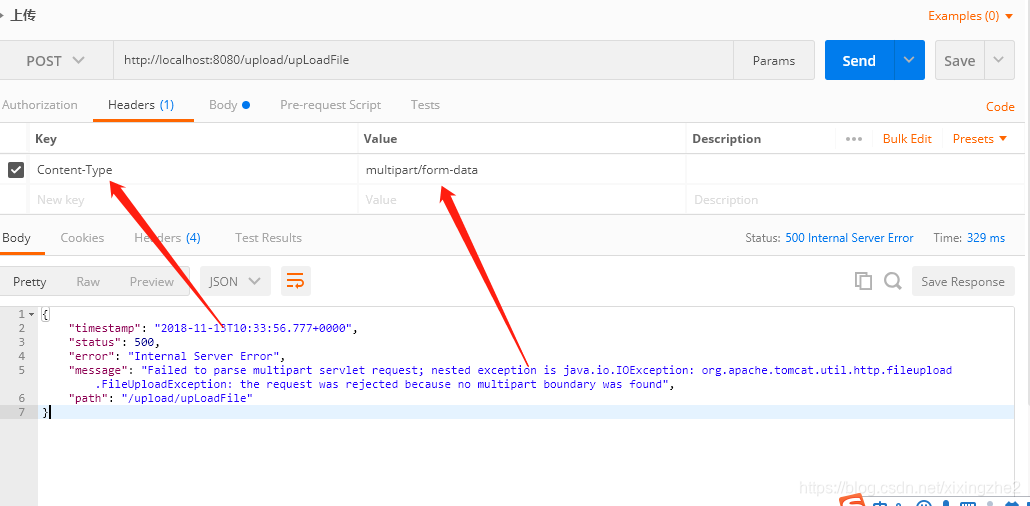Image resolution: width=1030 pixels, height=506 pixels.
Task: Open the Params panel
Action: pyautogui.click(x=774, y=60)
